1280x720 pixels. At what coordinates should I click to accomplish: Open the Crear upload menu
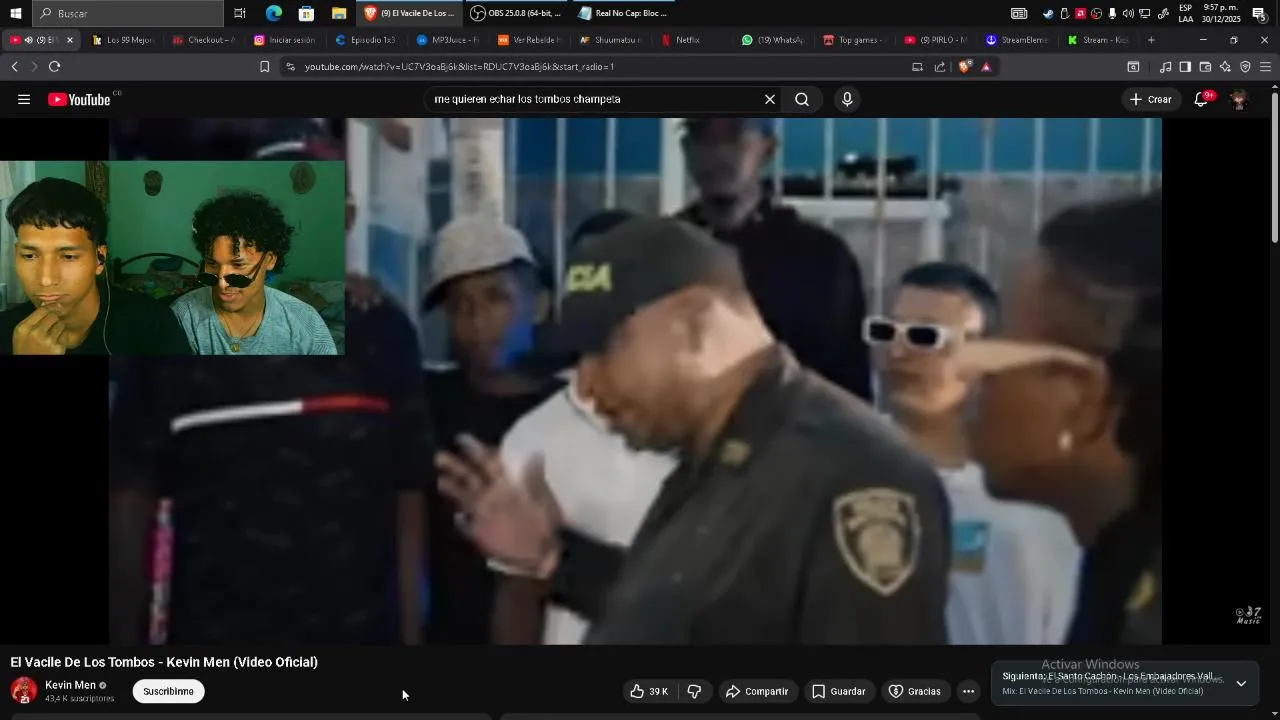(1151, 99)
